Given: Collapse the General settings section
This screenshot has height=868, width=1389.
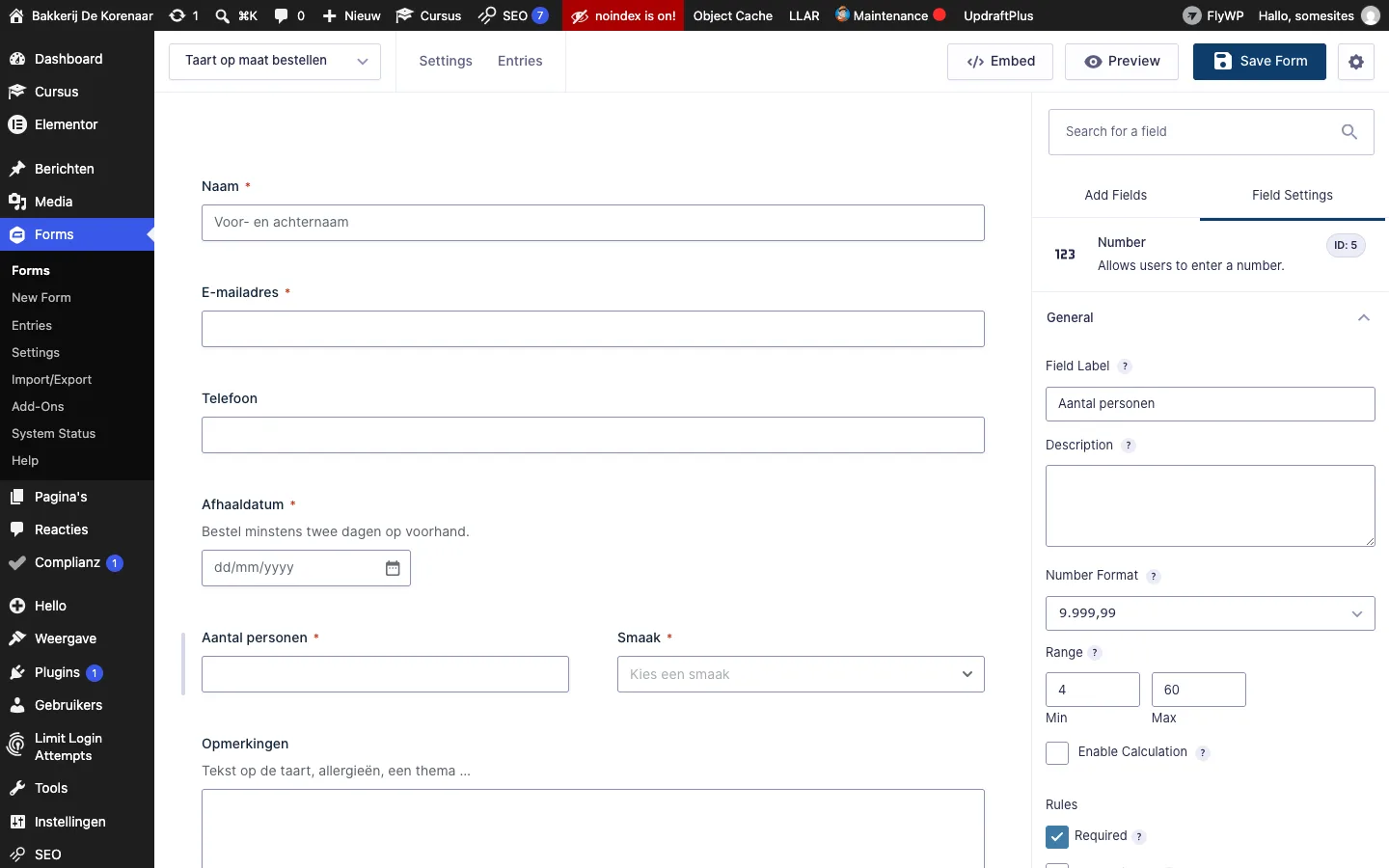Looking at the screenshot, I should pyautogui.click(x=1363, y=318).
